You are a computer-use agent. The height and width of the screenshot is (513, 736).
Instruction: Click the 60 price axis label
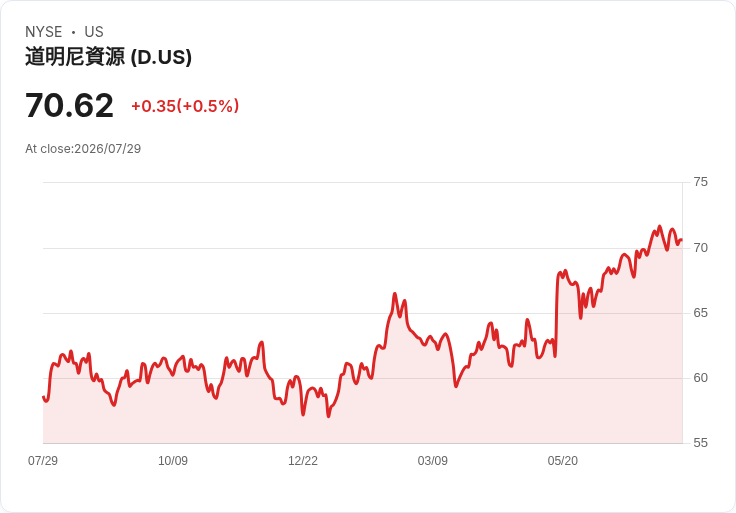[x=700, y=378]
